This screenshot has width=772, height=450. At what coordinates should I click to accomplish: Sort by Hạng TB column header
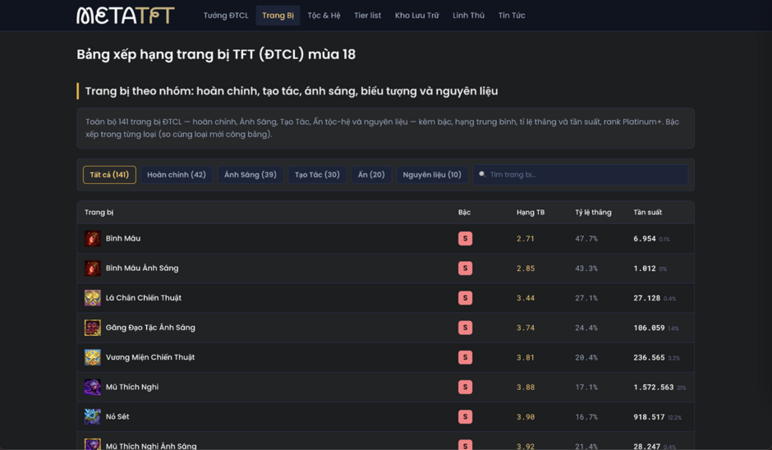click(x=530, y=212)
